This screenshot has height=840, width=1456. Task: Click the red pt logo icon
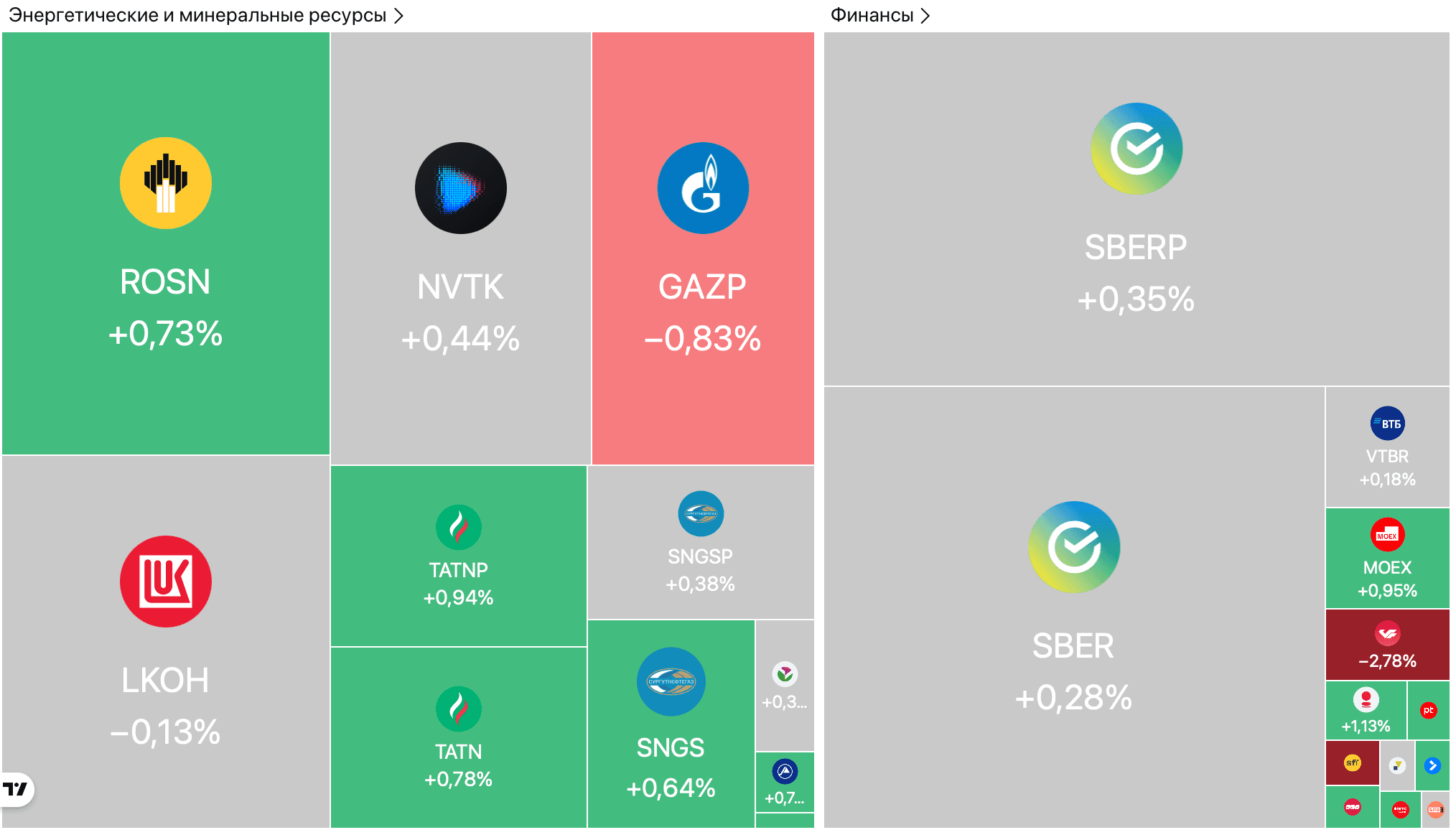[1429, 710]
